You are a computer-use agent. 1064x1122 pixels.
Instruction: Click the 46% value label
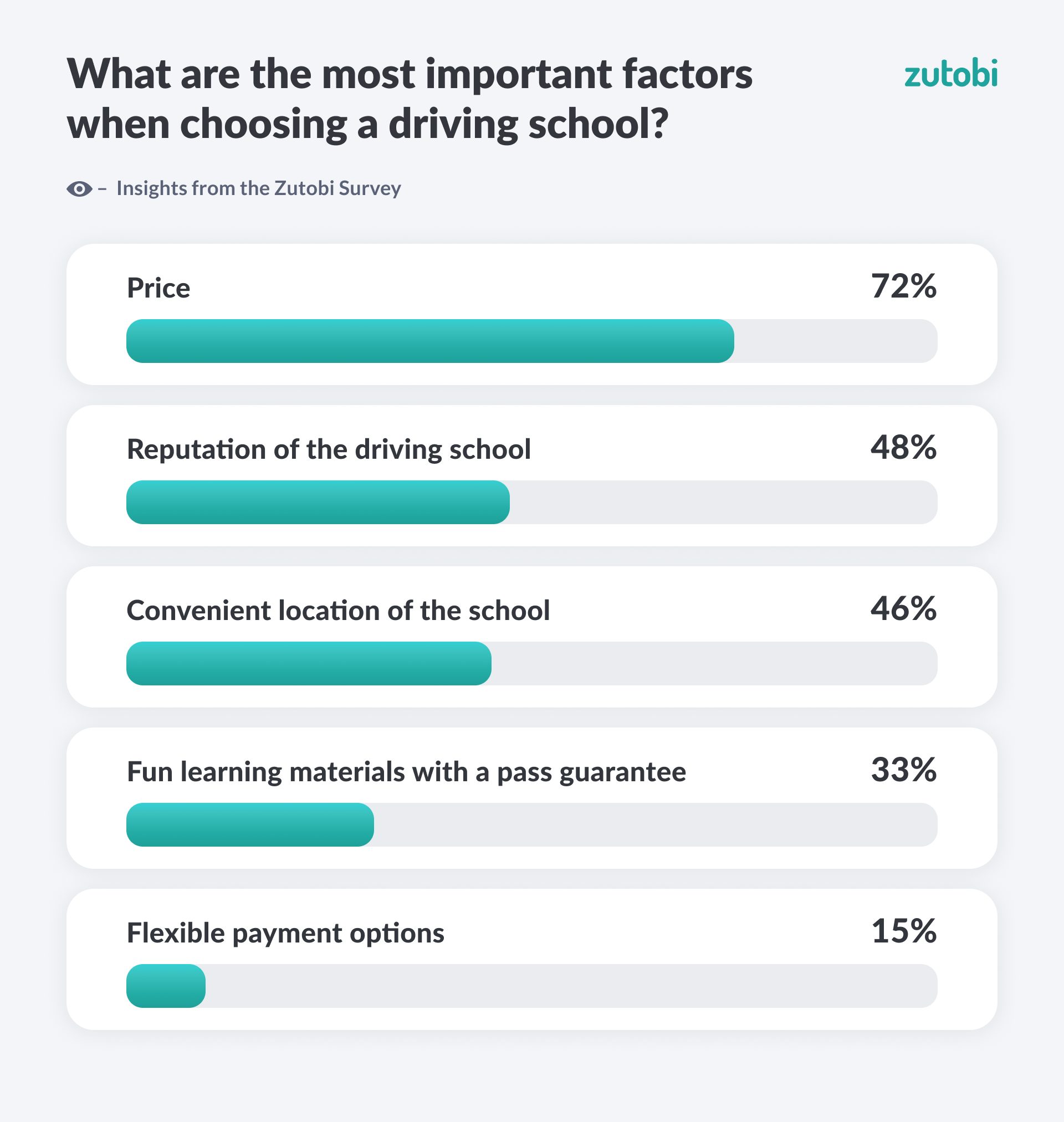pos(903,608)
